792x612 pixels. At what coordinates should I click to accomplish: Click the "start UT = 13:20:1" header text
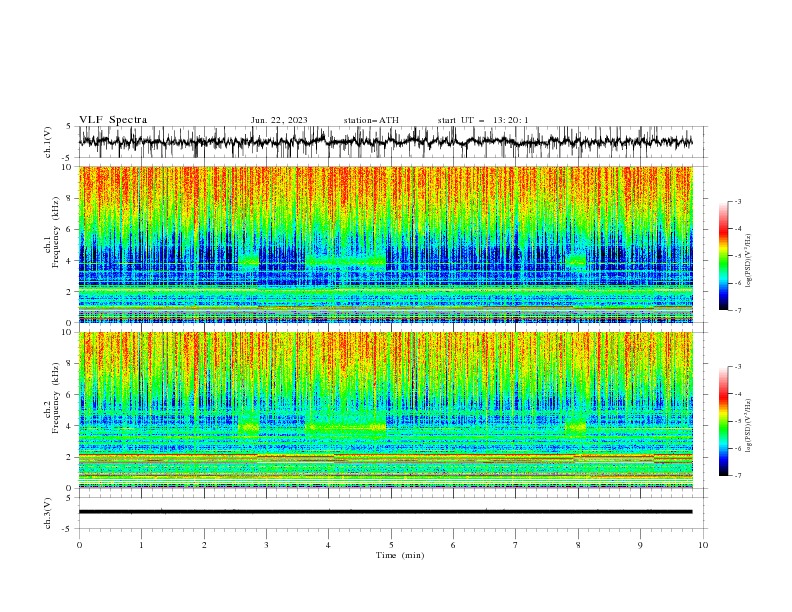coord(483,120)
